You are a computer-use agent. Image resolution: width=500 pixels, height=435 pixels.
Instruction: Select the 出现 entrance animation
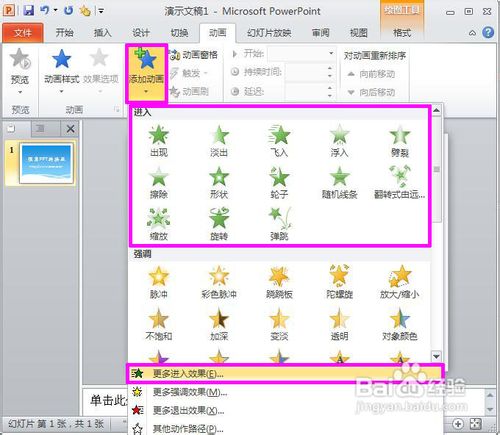coord(159,141)
